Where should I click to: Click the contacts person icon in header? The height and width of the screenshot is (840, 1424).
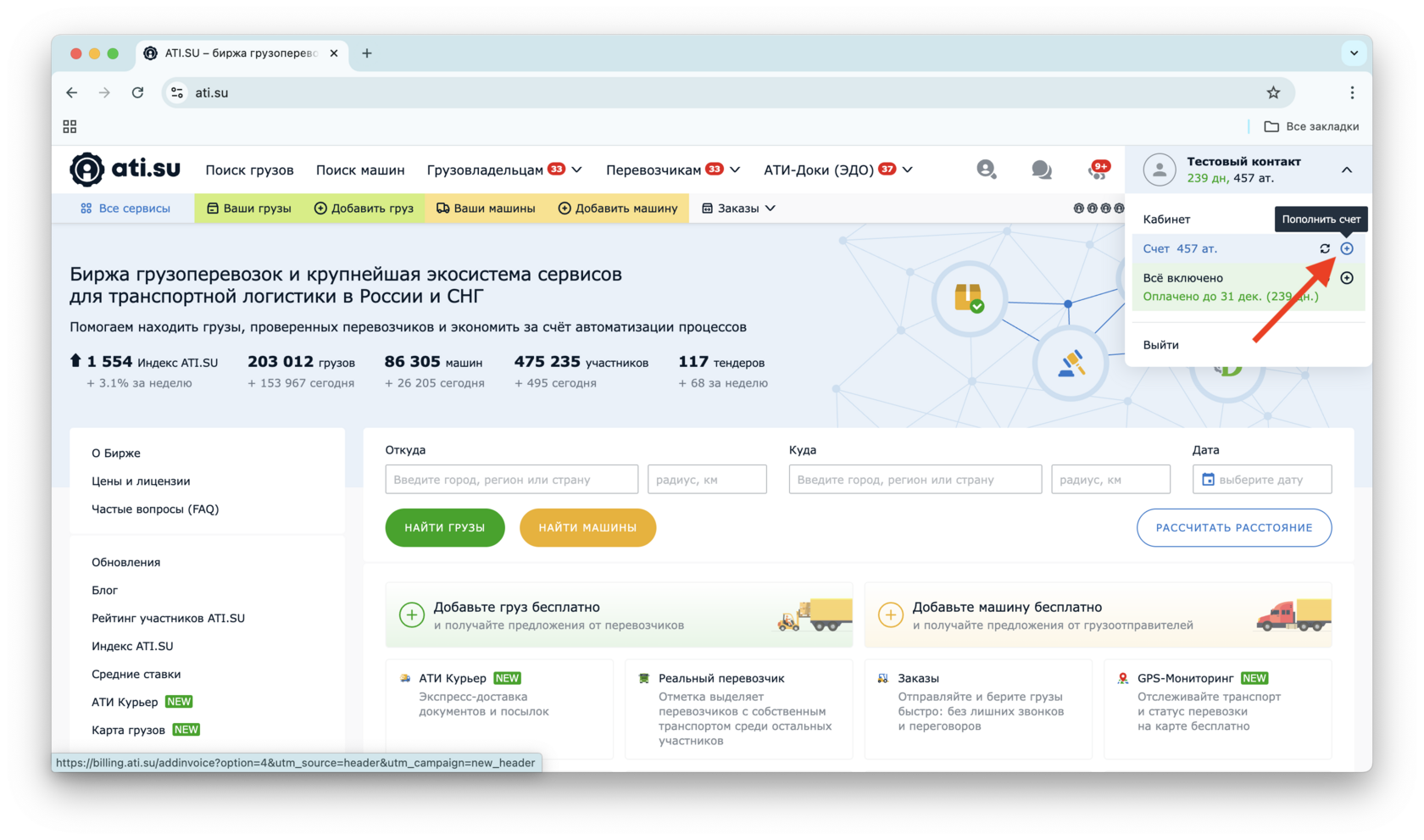pyautogui.click(x=986, y=170)
